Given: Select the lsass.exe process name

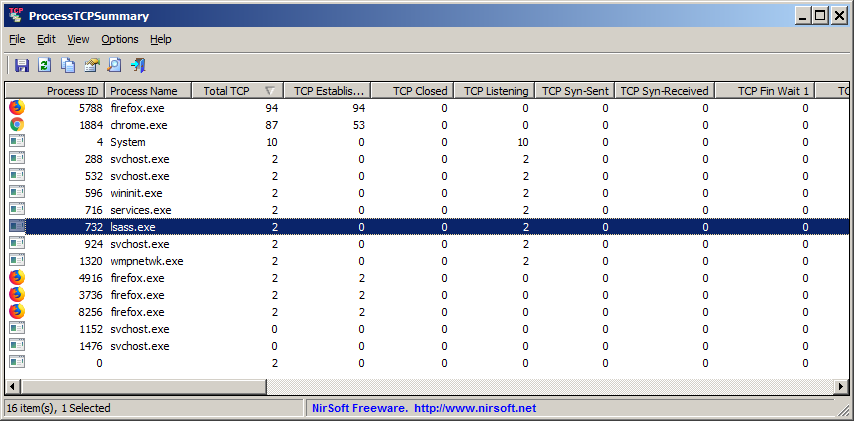Looking at the screenshot, I should click(x=133, y=227).
